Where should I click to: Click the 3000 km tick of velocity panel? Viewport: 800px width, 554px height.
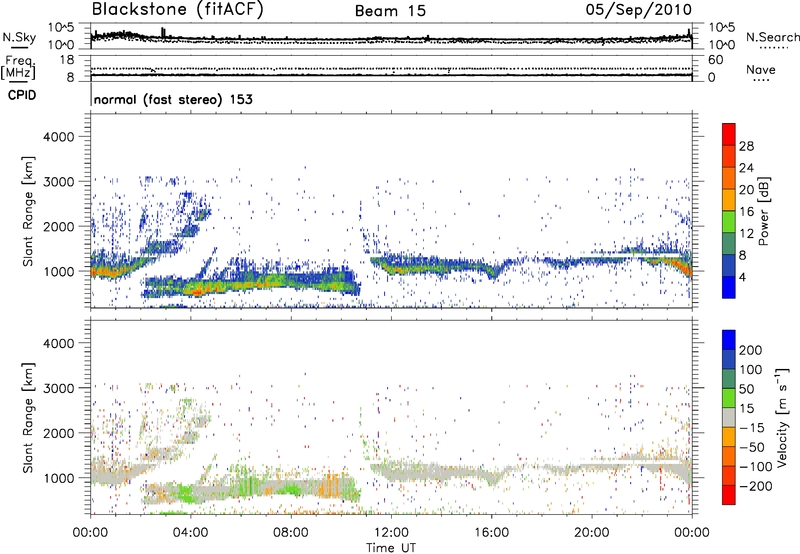click(59, 388)
